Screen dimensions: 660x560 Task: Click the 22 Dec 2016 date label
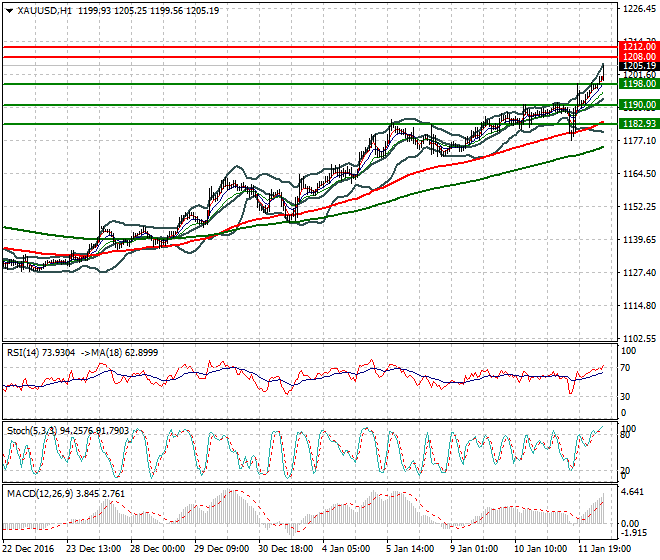29,549
